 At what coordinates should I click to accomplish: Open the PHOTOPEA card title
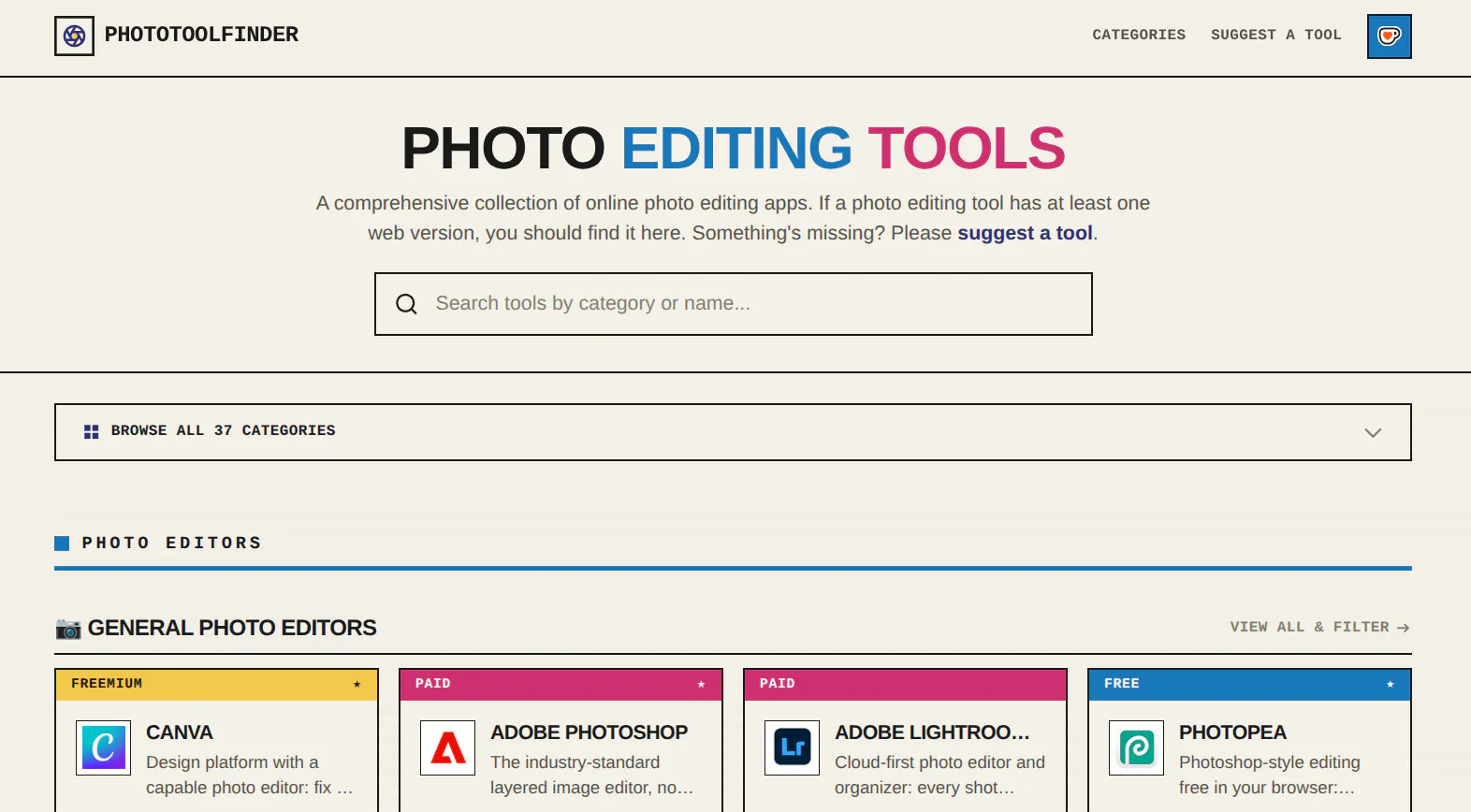click(1232, 732)
